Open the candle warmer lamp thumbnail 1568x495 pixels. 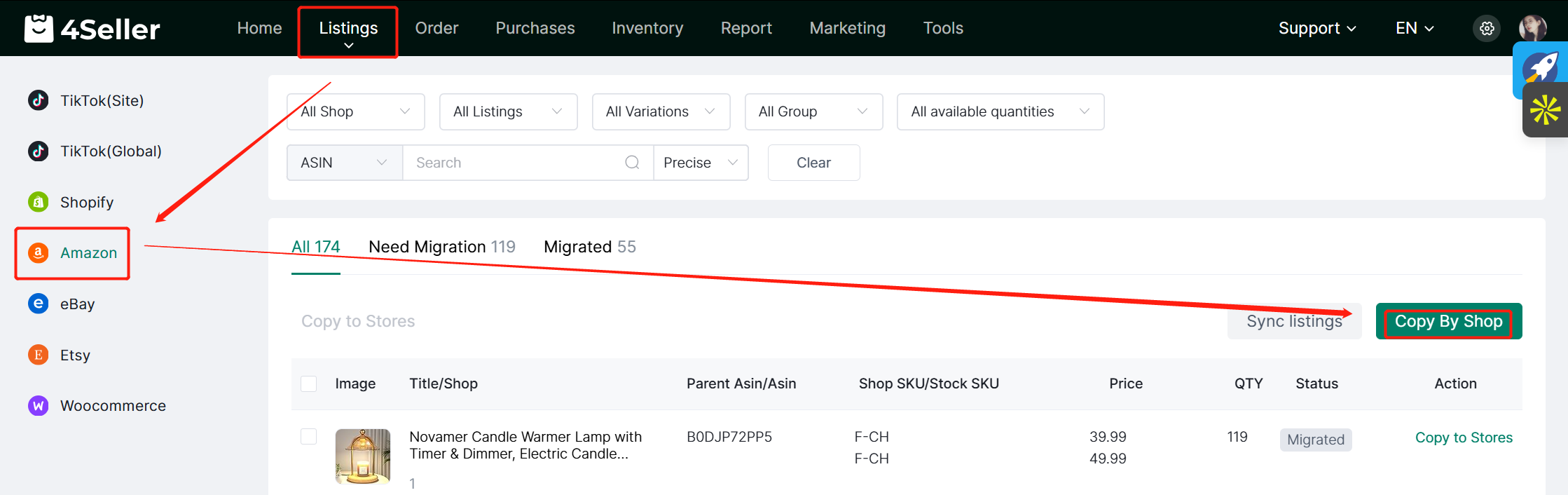tap(363, 456)
